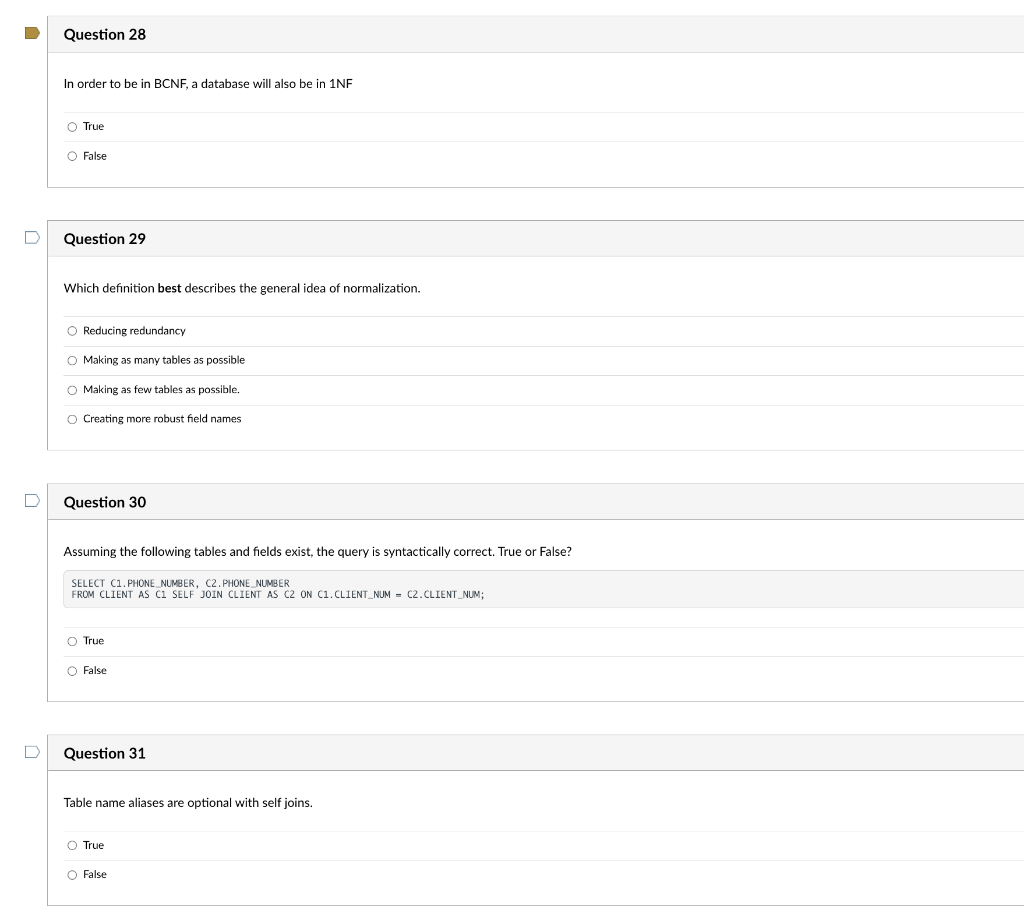
Task: Unflag Question 28 using the filled flag icon
Action: tap(32, 33)
